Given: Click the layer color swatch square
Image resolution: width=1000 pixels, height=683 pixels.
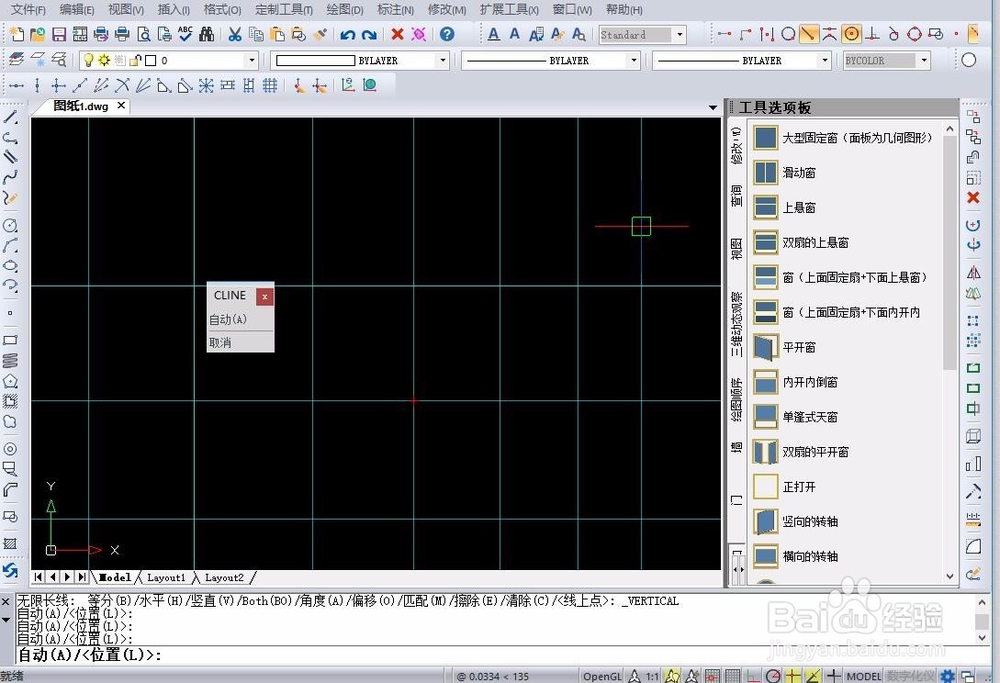Looking at the screenshot, I should 151,61.
